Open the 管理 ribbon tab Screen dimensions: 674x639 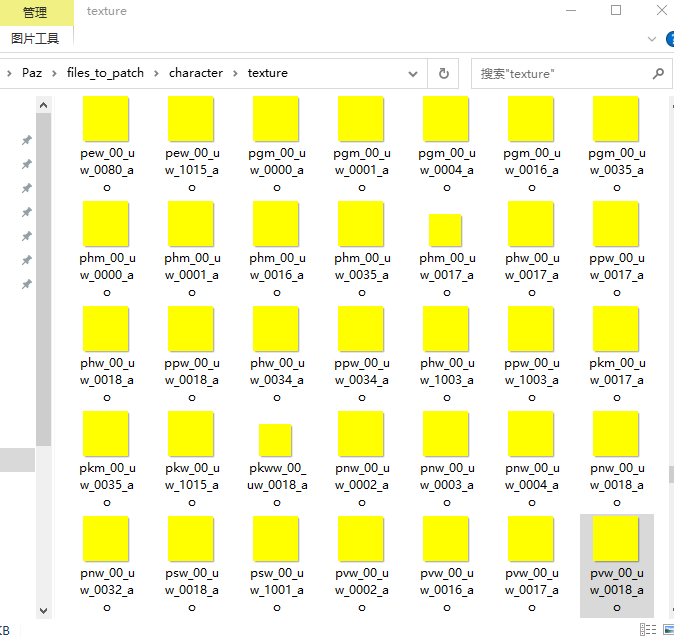(x=35, y=12)
